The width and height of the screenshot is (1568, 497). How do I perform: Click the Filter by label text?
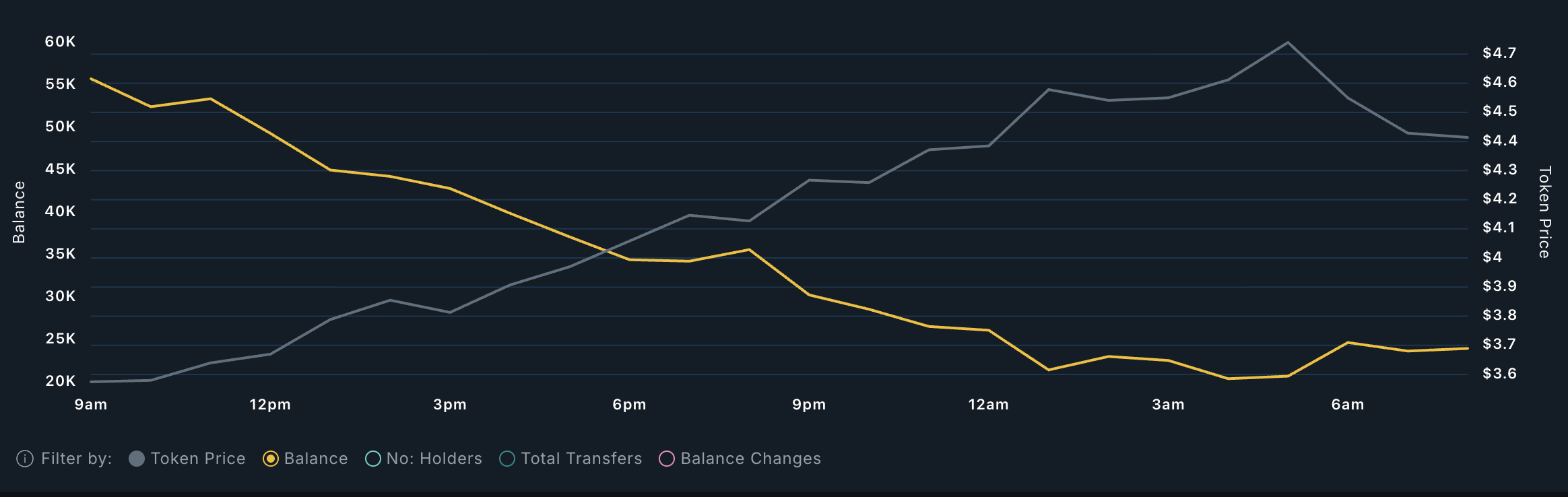pyautogui.click(x=76, y=459)
